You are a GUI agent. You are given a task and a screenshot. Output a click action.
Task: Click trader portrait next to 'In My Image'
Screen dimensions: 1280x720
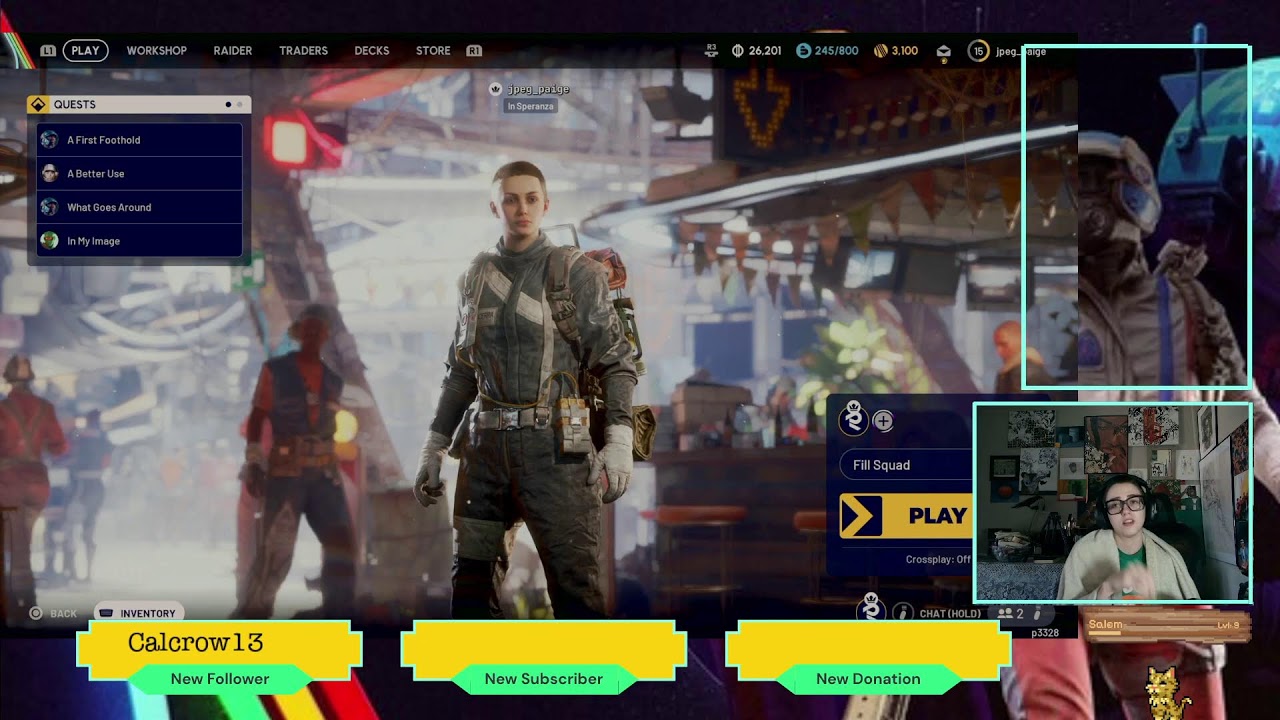(x=49, y=241)
